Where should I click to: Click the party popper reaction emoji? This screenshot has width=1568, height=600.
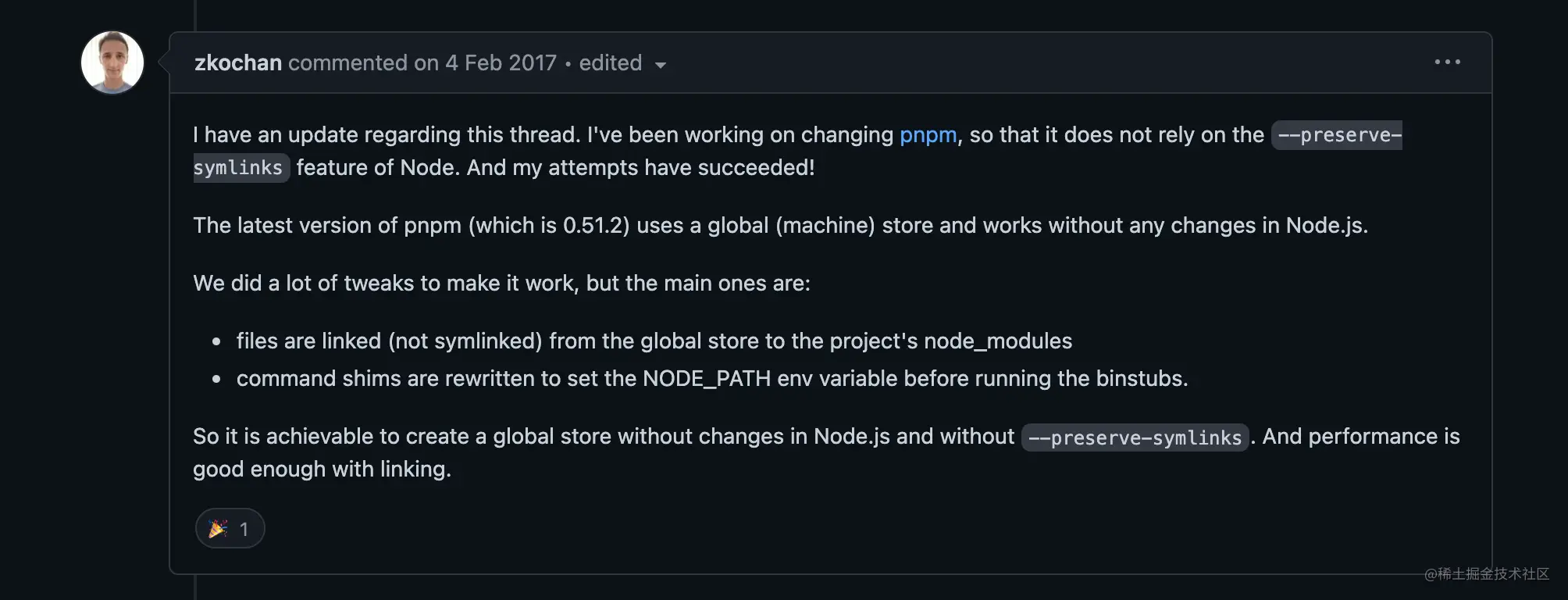218,529
